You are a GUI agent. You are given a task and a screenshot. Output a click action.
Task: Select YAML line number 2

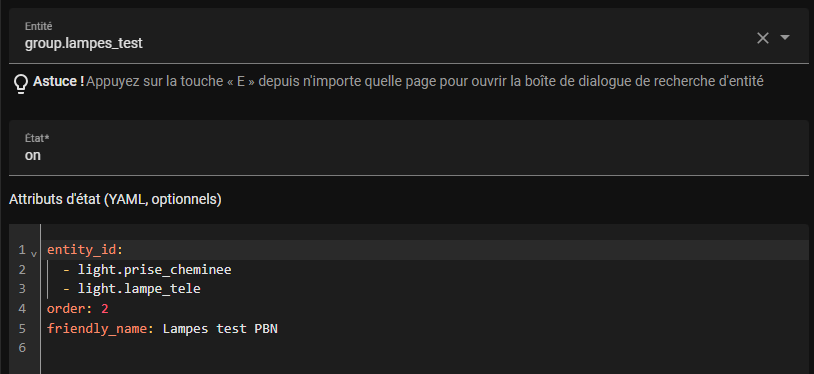click(22, 270)
